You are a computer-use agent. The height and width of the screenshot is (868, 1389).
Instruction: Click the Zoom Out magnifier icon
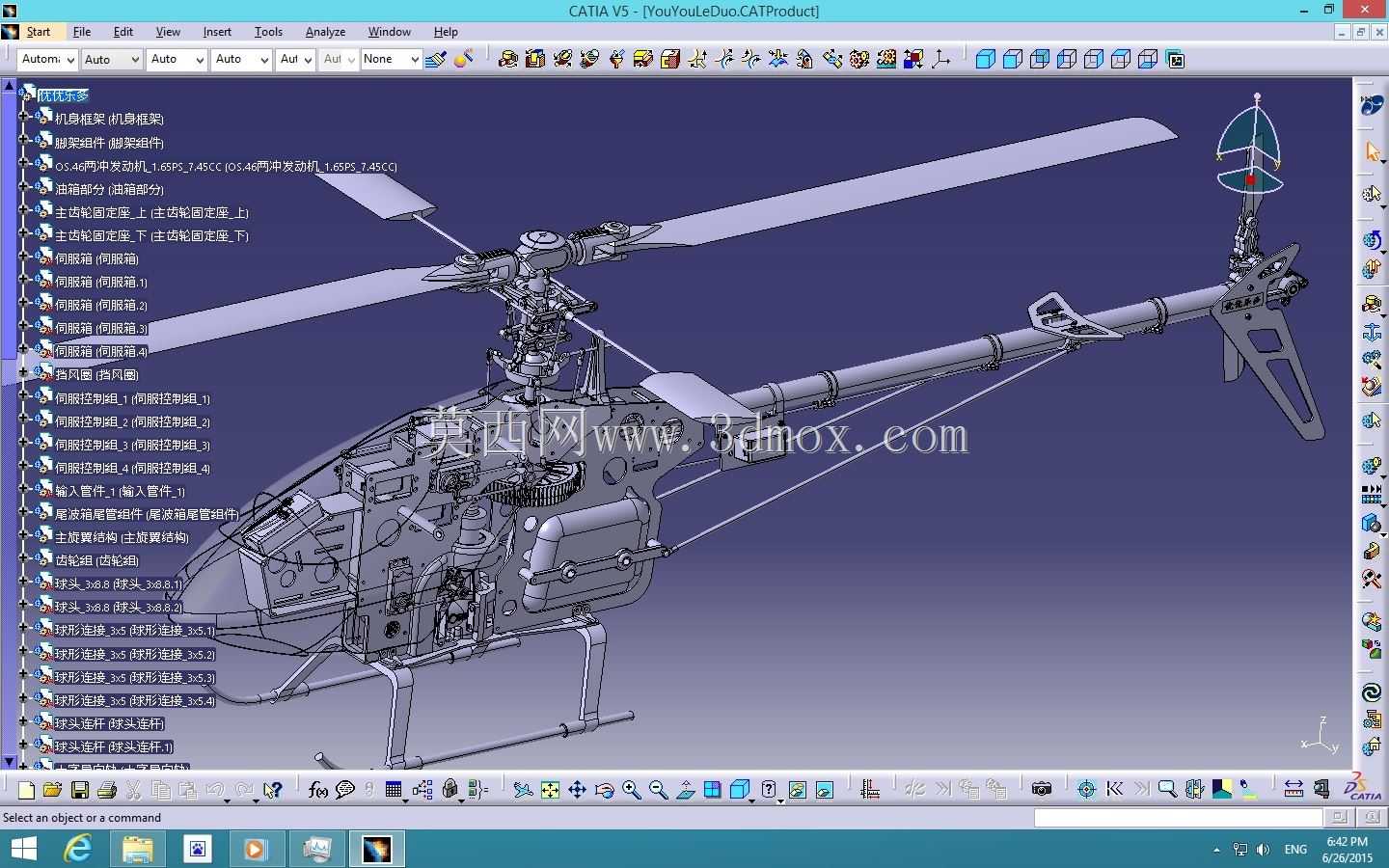[x=659, y=790]
